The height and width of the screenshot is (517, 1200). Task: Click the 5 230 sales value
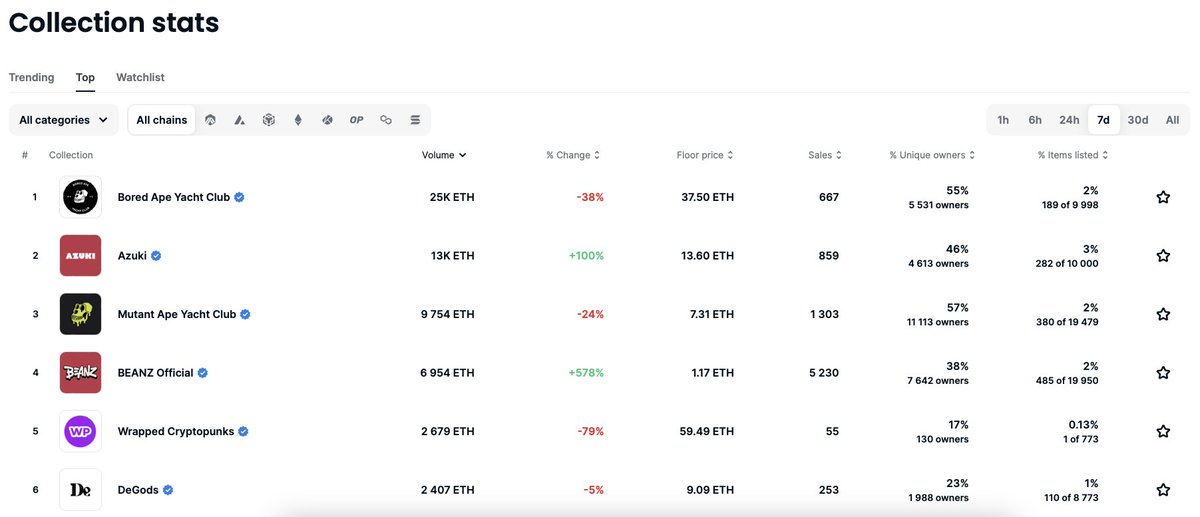tap(822, 373)
